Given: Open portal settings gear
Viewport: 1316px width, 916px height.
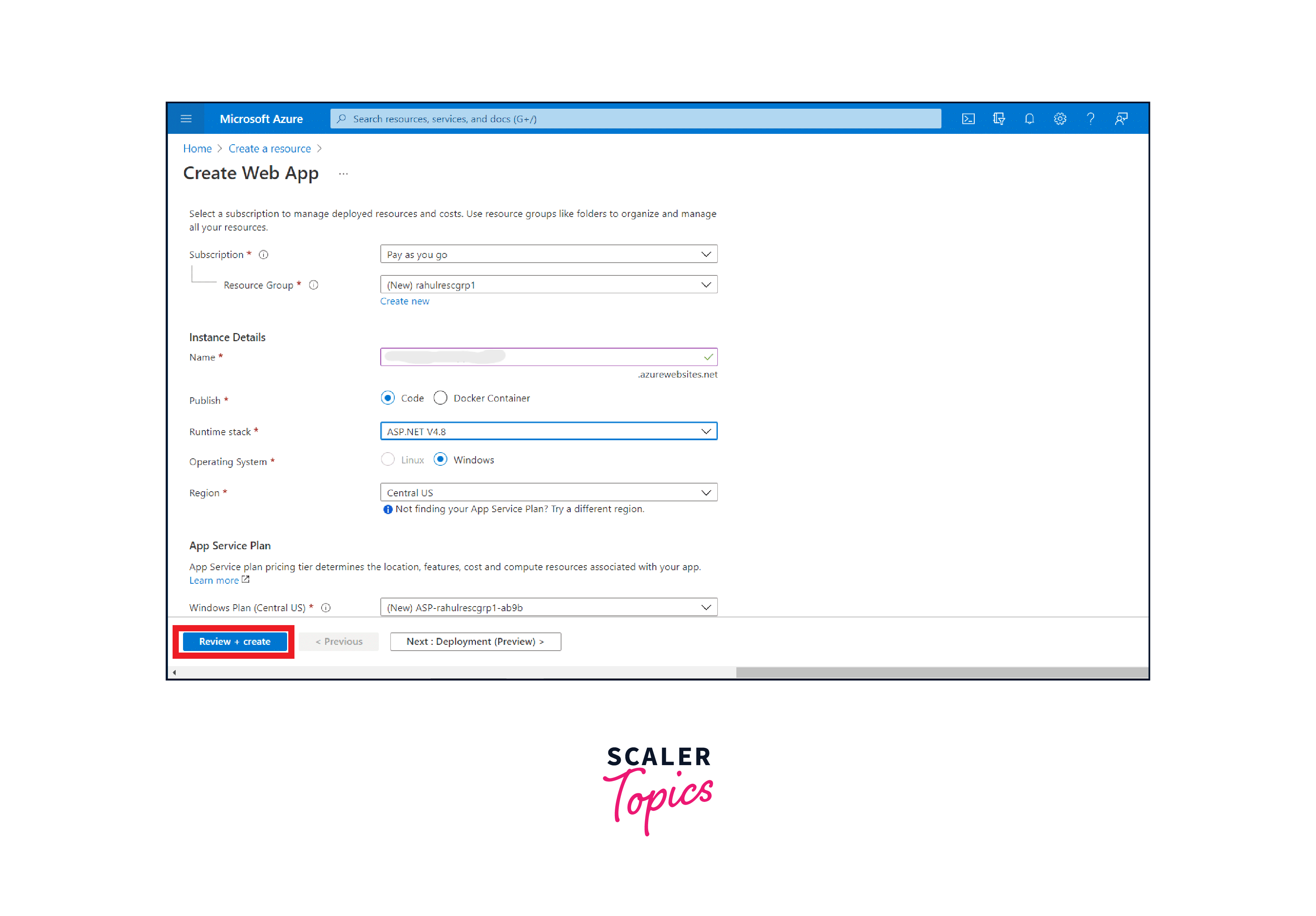Looking at the screenshot, I should tap(1060, 119).
